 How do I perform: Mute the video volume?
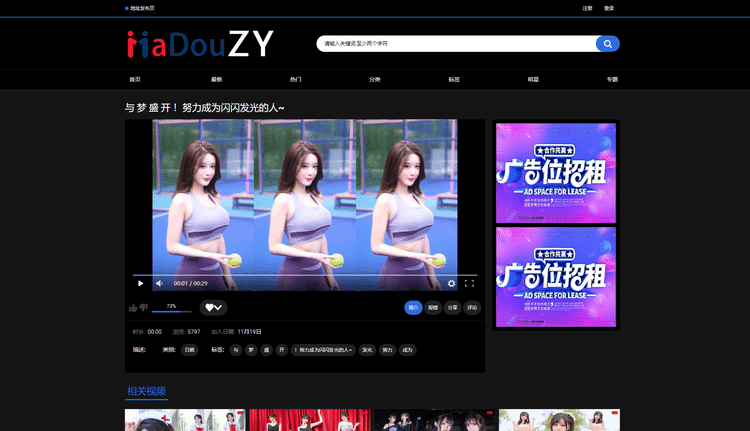pos(158,283)
